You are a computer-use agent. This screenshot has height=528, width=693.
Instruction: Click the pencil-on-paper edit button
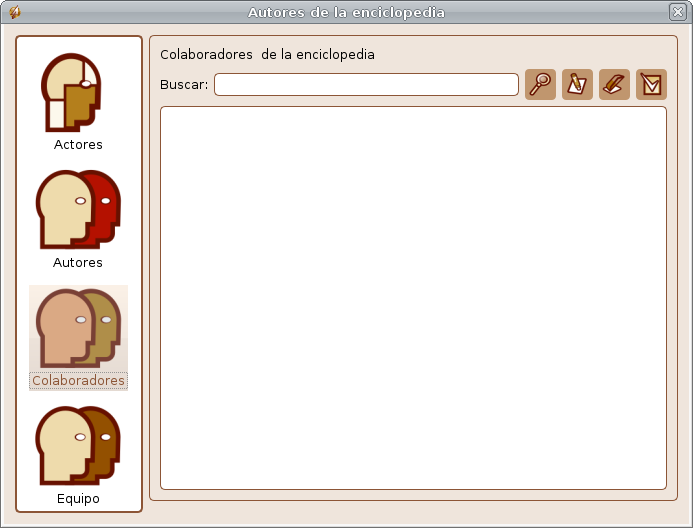click(577, 84)
